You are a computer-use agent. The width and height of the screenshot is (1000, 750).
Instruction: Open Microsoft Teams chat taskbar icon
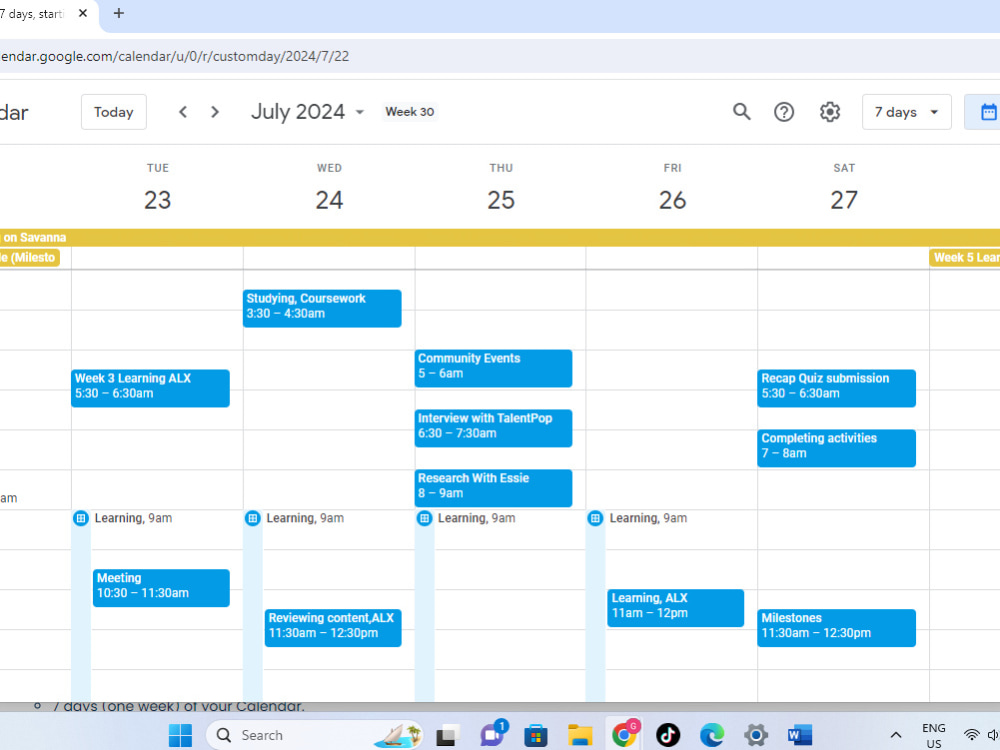click(x=492, y=735)
